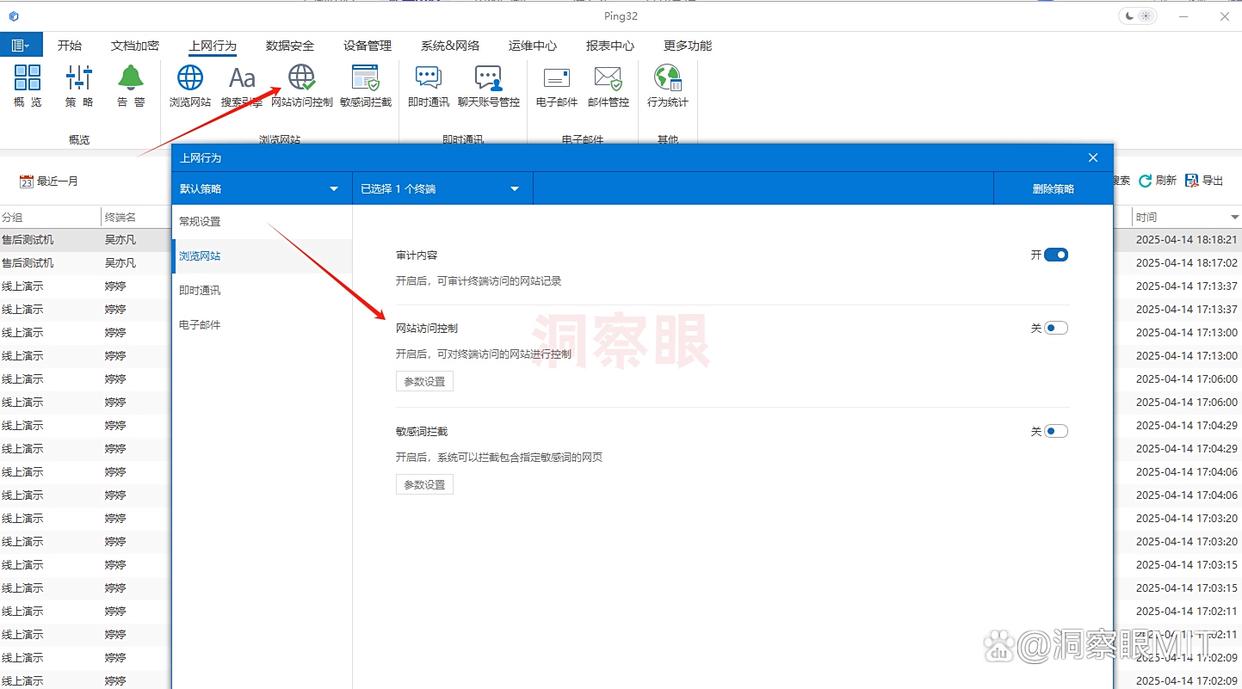Click the 浏览网站 globe icon

[x=190, y=85]
